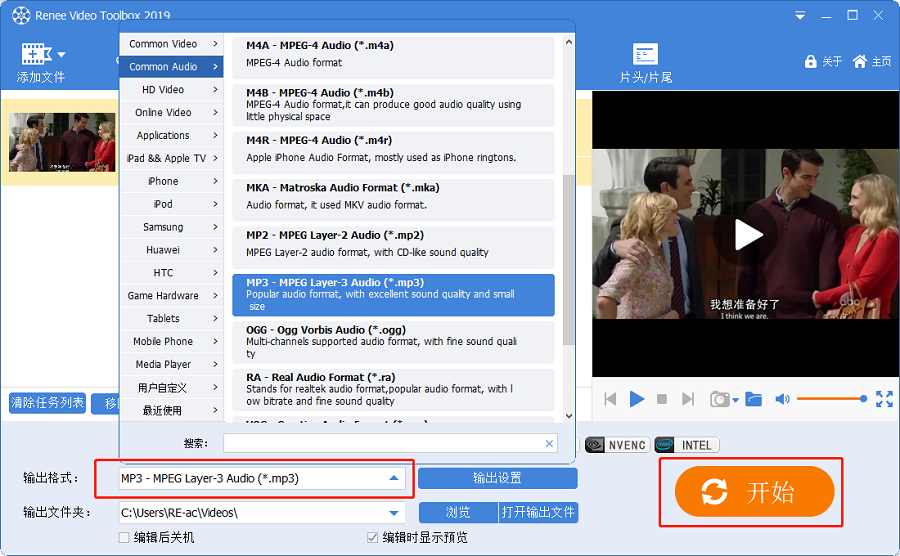Open Huawei format category
The width and height of the screenshot is (900, 556).
(171, 250)
